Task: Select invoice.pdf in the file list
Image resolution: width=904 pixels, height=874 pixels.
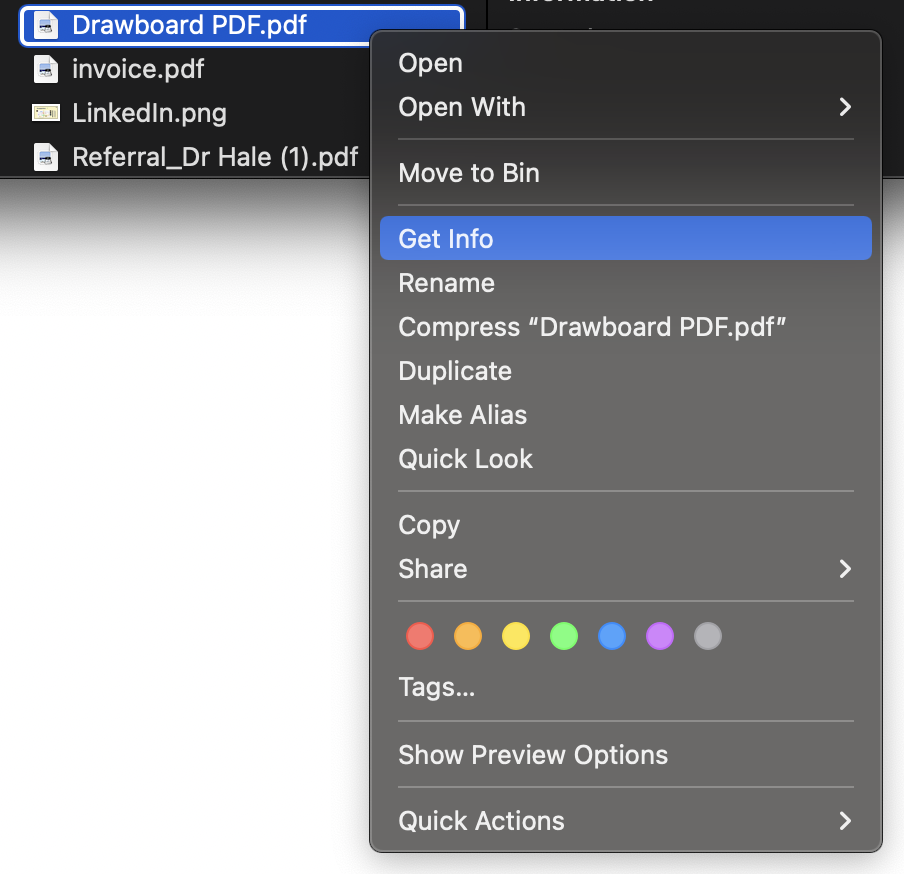Action: pyautogui.click(x=136, y=69)
